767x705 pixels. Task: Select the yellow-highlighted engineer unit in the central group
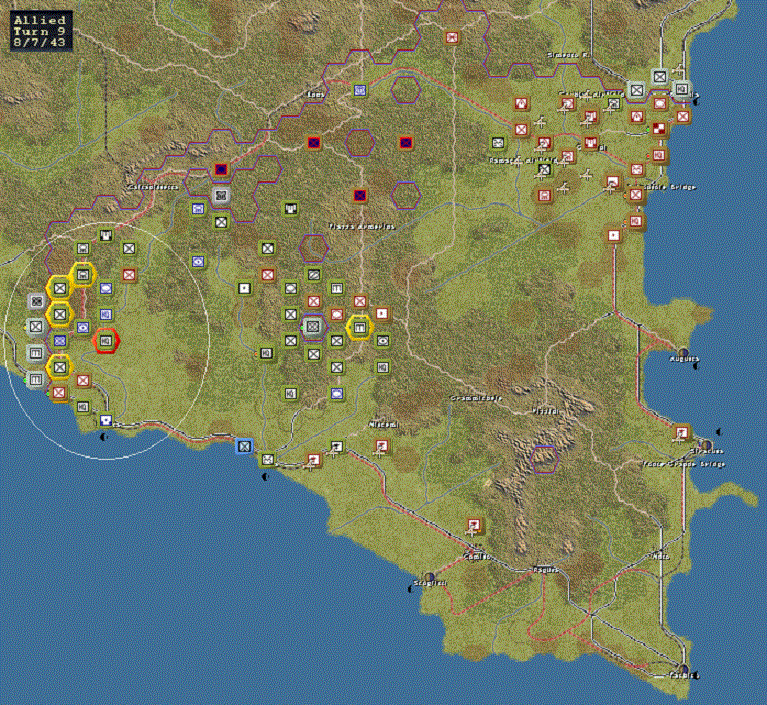(x=360, y=327)
